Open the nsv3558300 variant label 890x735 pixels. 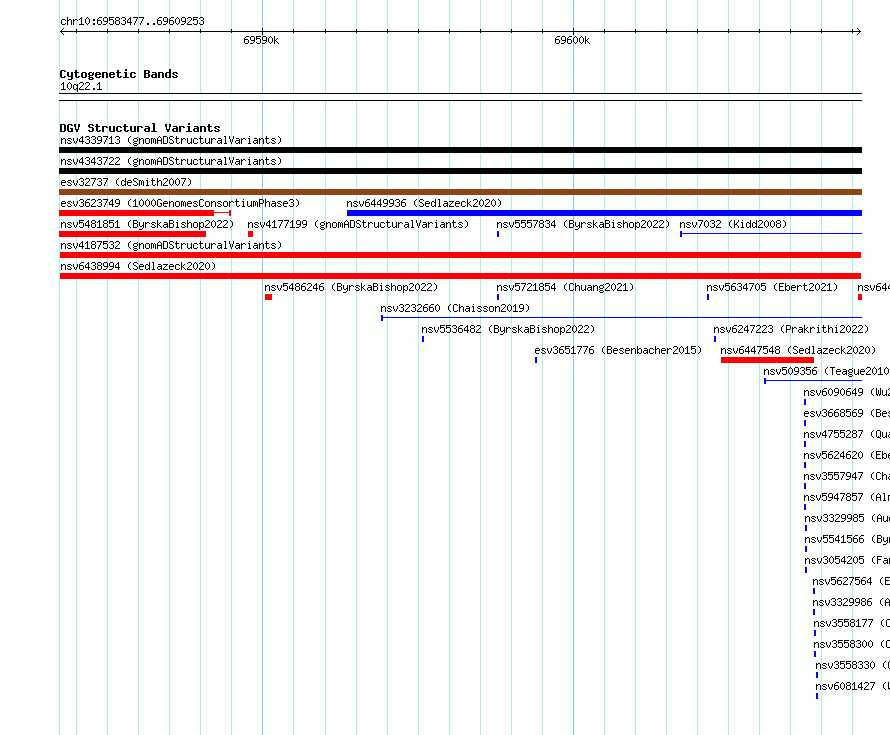coord(851,644)
